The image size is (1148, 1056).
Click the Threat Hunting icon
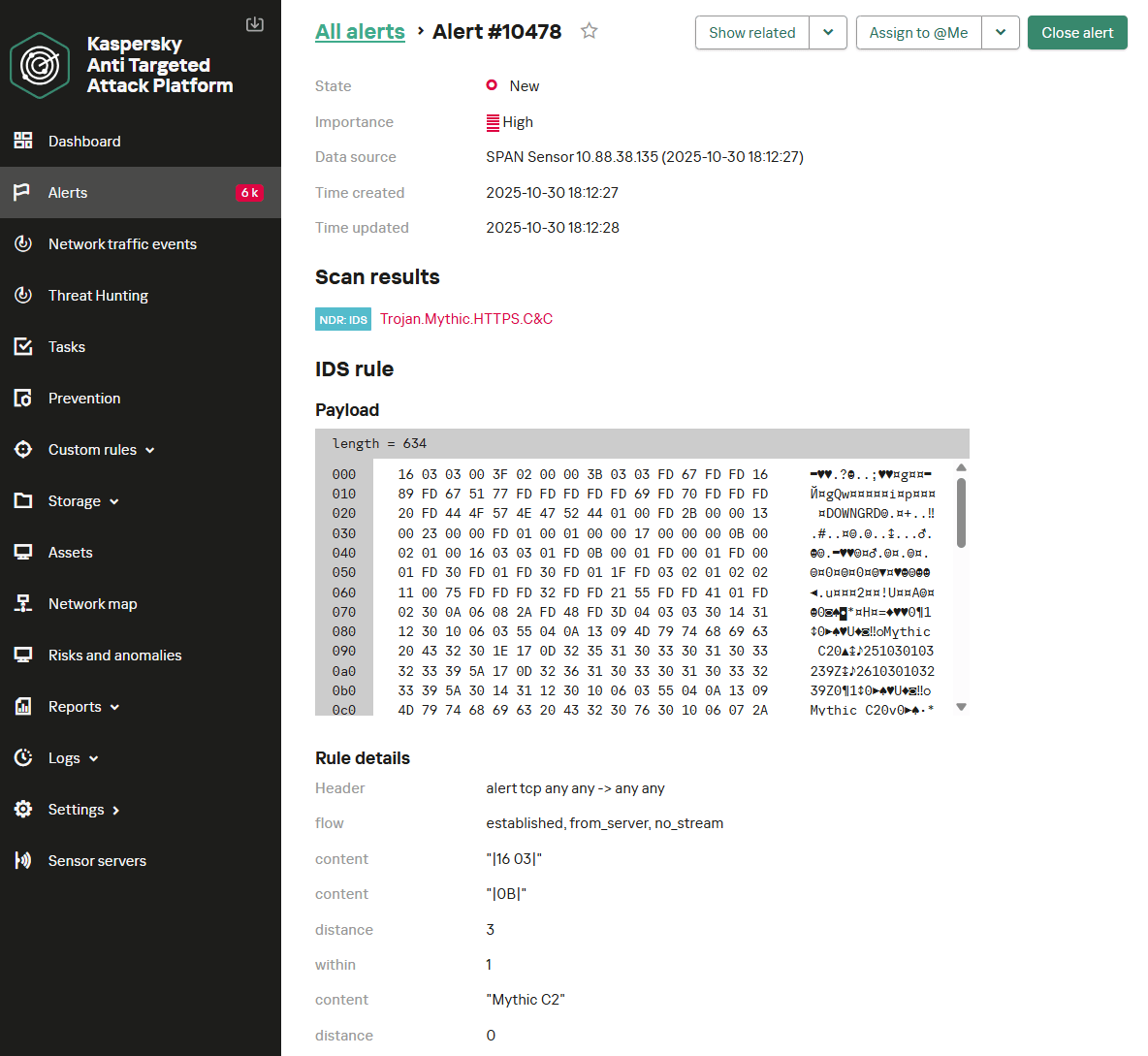tap(23, 295)
